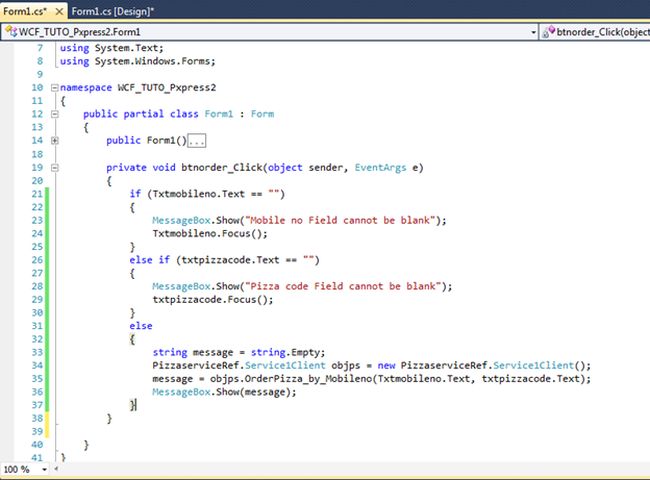Image resolution: width=650 pixels, height=480 pixels.
Task: Click 'objps' variable declaration on line 34
Action: [x=346, y=366]
